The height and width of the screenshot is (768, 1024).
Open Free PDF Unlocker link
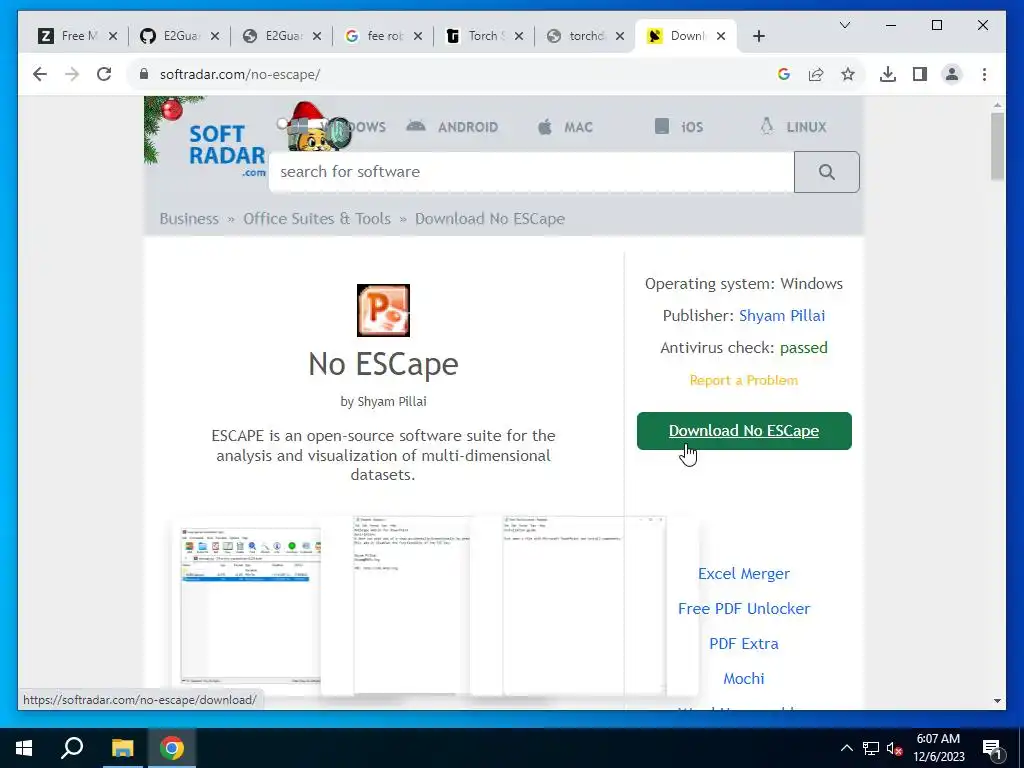(x=744, y=609)
